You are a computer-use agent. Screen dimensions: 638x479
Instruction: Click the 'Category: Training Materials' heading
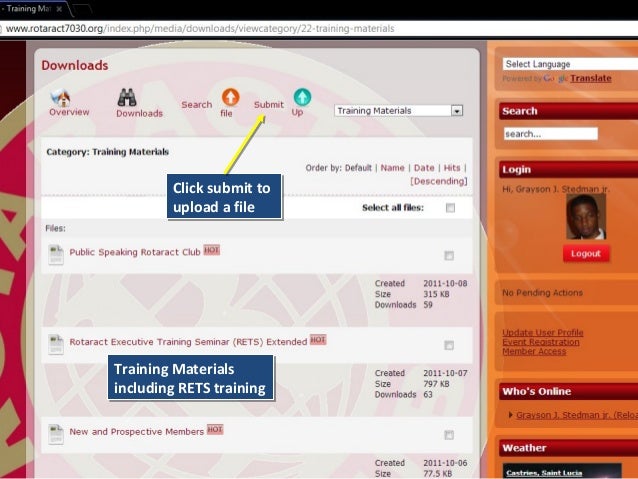click(107, 152)
